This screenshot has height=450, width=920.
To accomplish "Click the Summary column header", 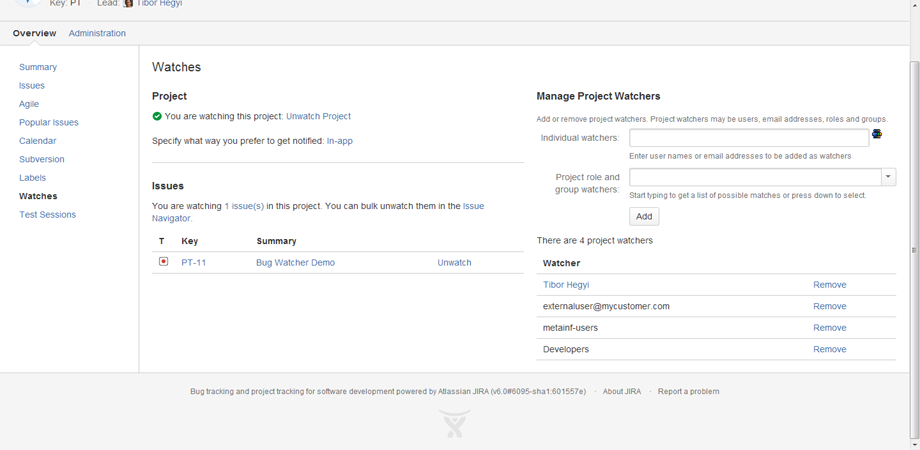I will (276, 241).
